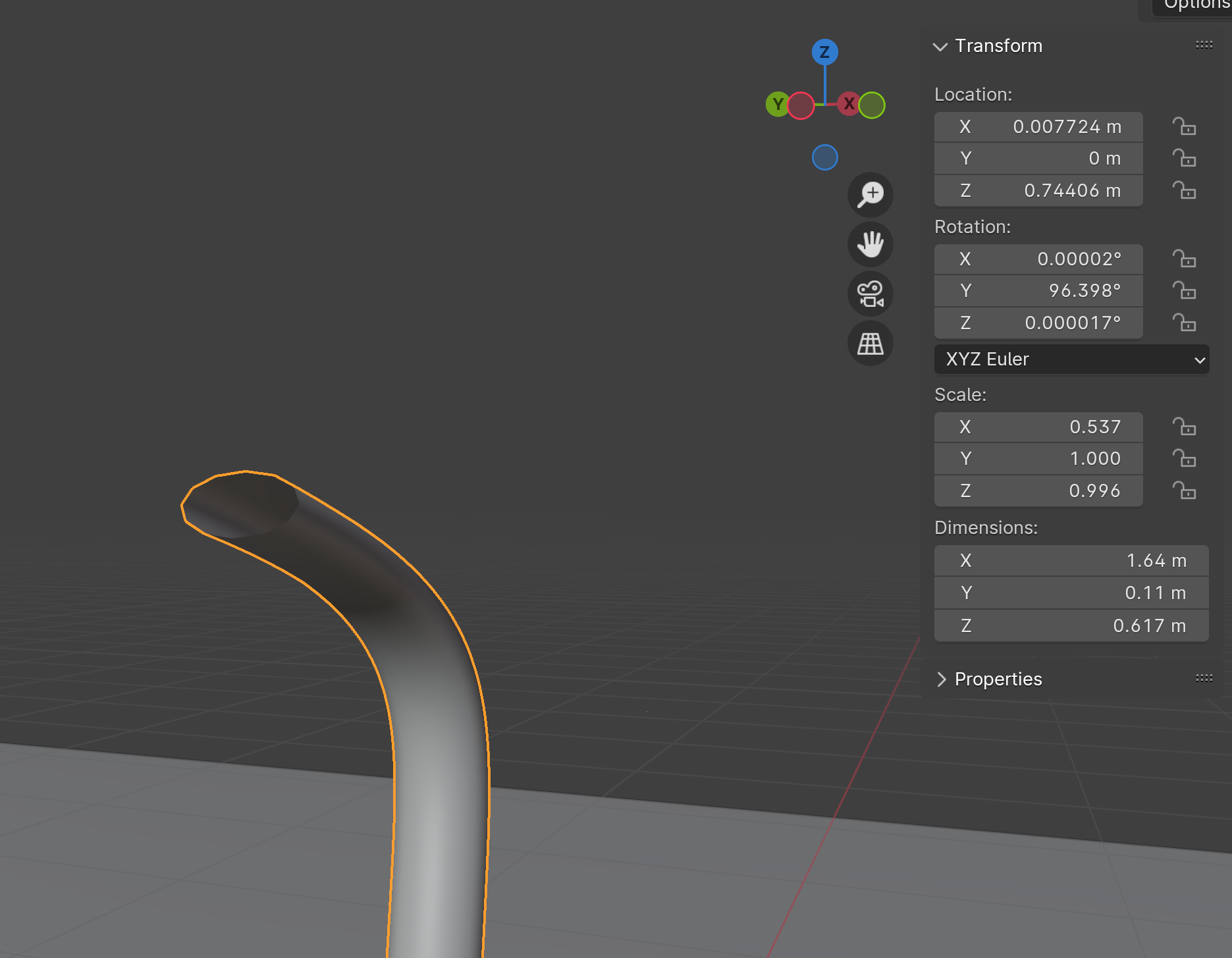
Task: Click the negative Y axis gizmo circle
Action: pyautogui.click(x=872, y=105)
